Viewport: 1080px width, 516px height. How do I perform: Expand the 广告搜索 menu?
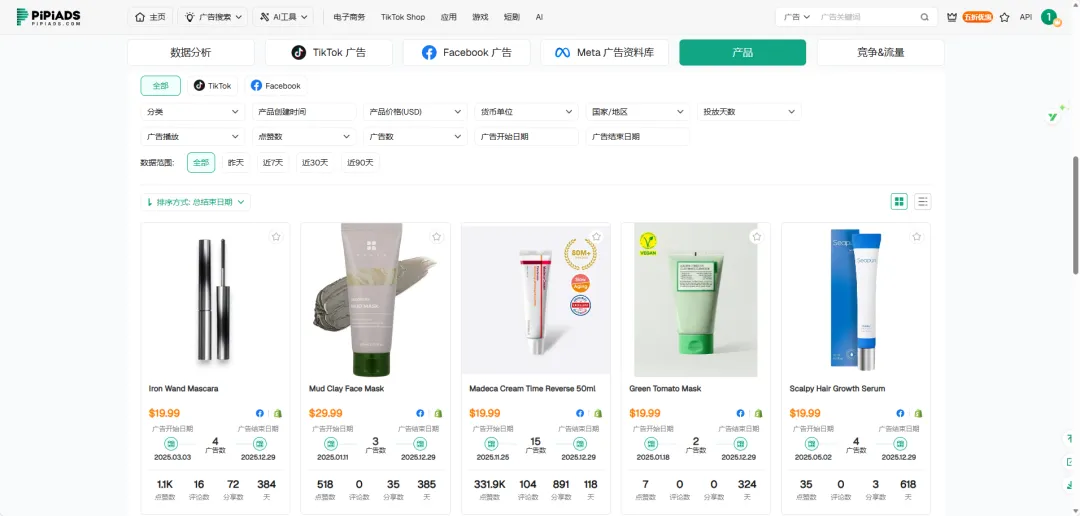212,17
